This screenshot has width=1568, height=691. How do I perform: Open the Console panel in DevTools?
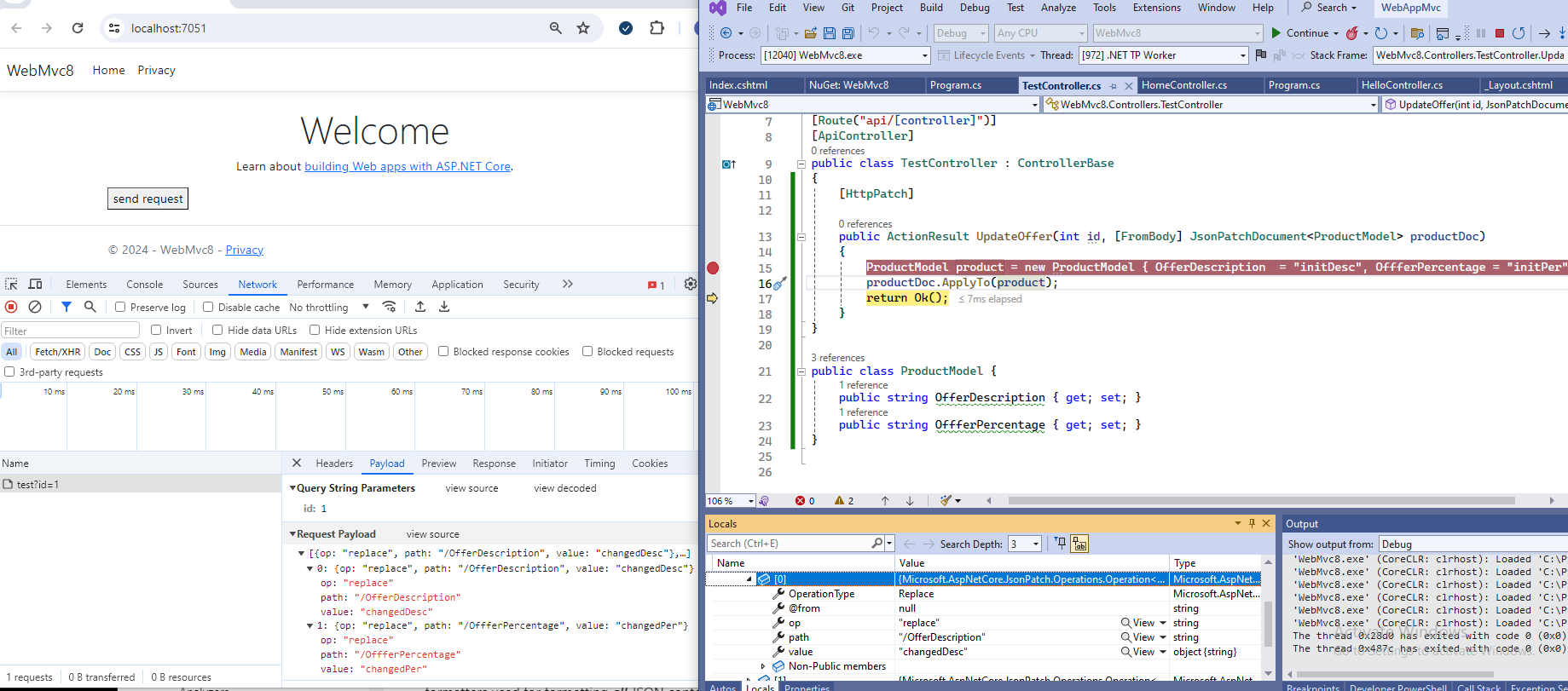(x=145, y=285)
